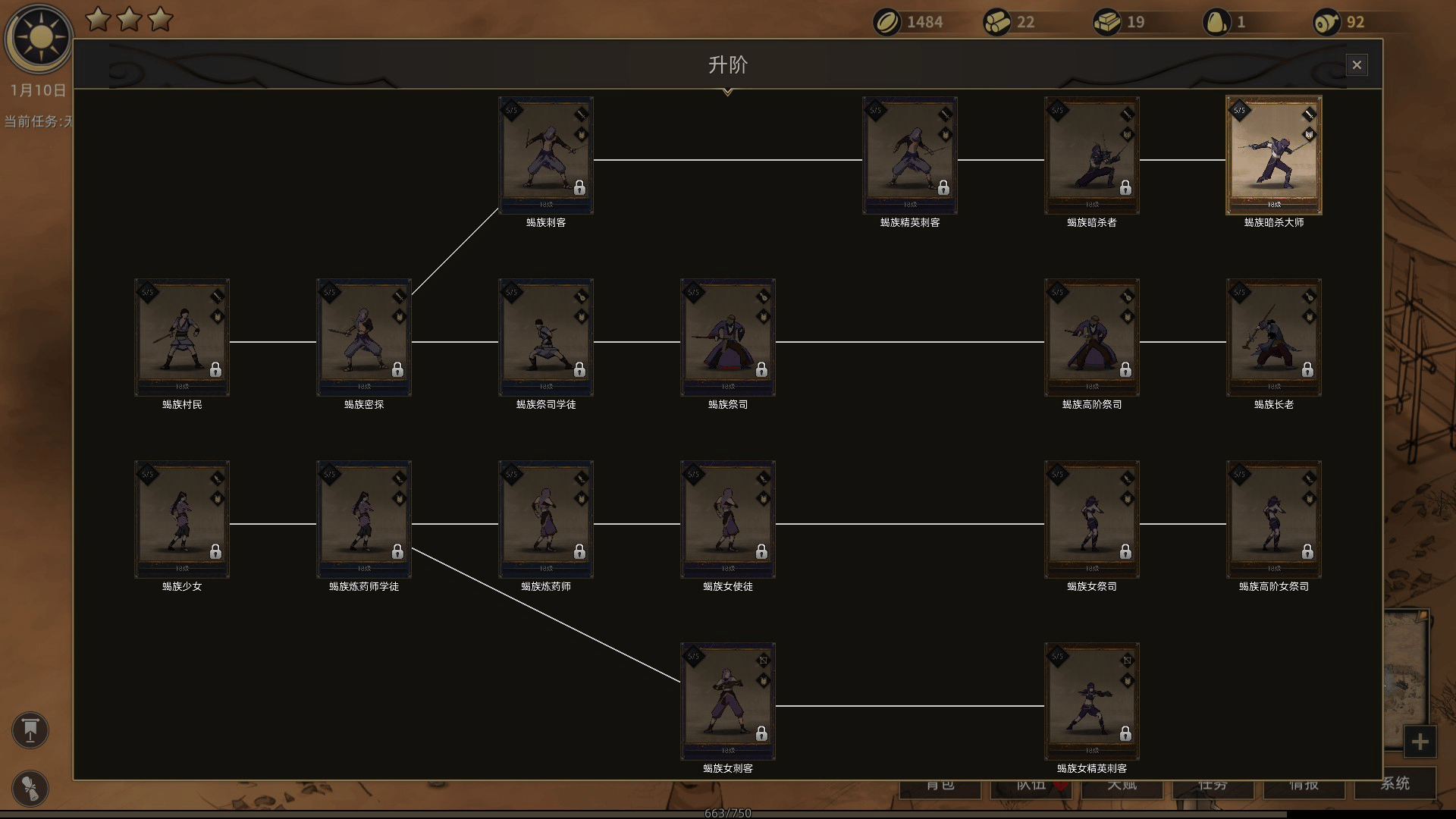Click the downward arrow under 升阶 title
This screenshot has height=819, width=1456.
(x=727, y=93)
